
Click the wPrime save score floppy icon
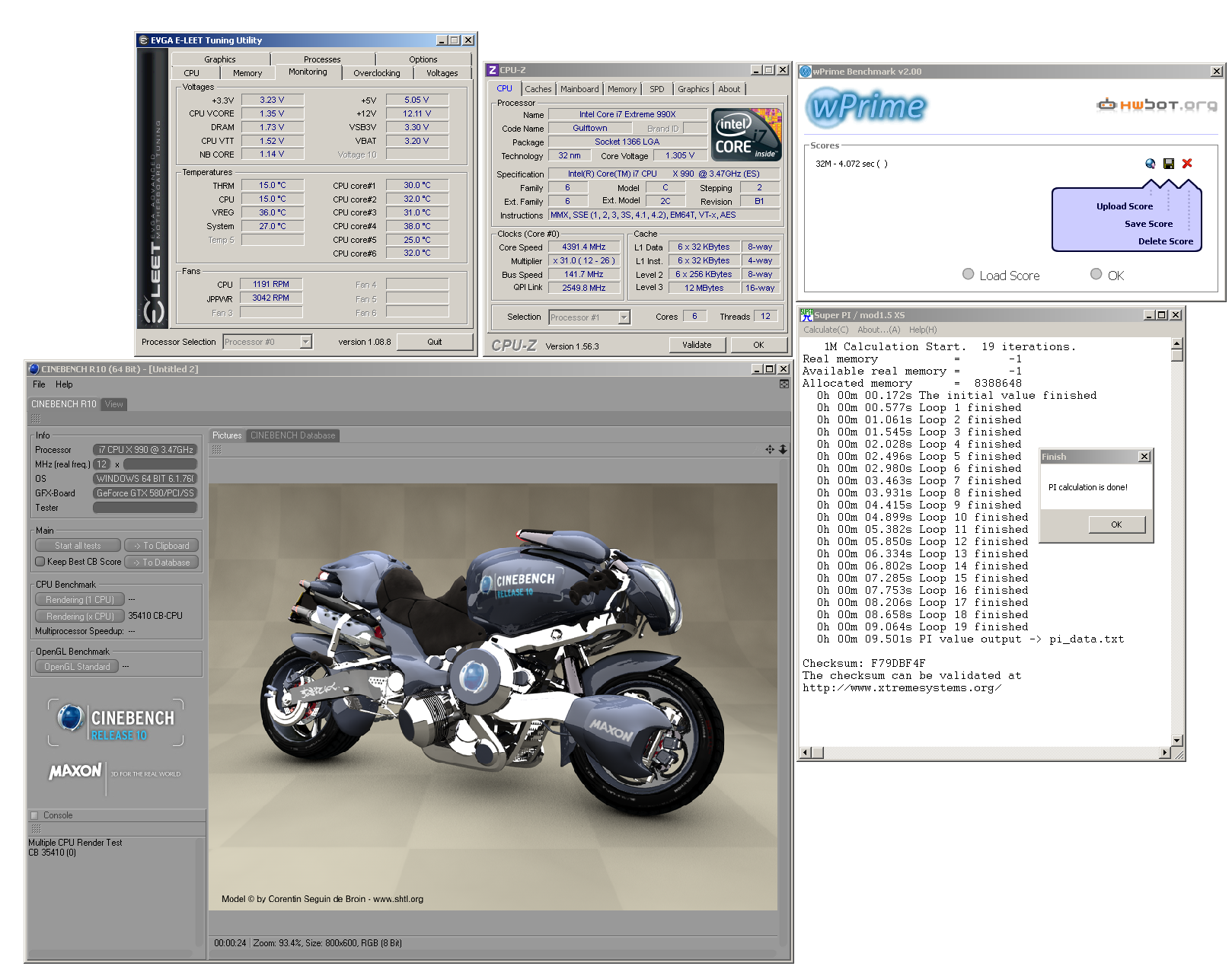coord(1169,164)
